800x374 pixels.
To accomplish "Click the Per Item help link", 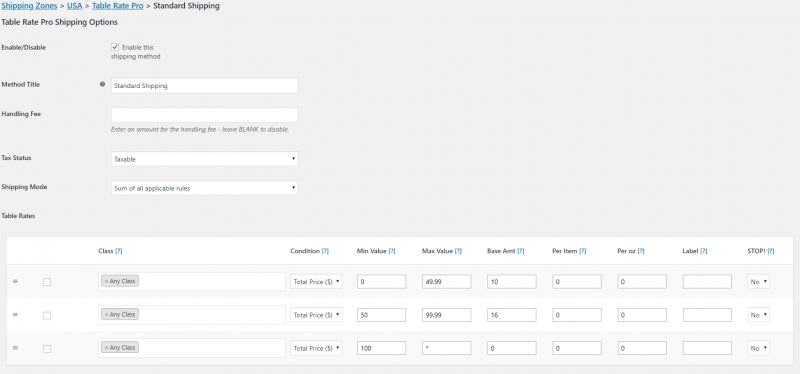I will pyautogui.click(x=582, y=251).
